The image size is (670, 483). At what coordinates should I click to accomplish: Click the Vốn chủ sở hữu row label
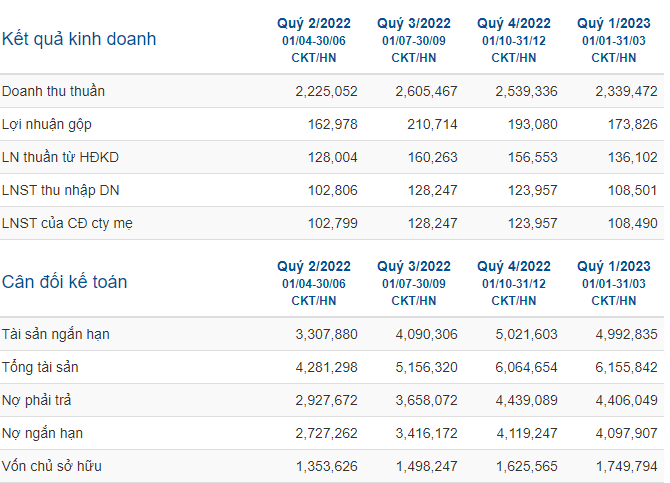(x=52, y=466)
